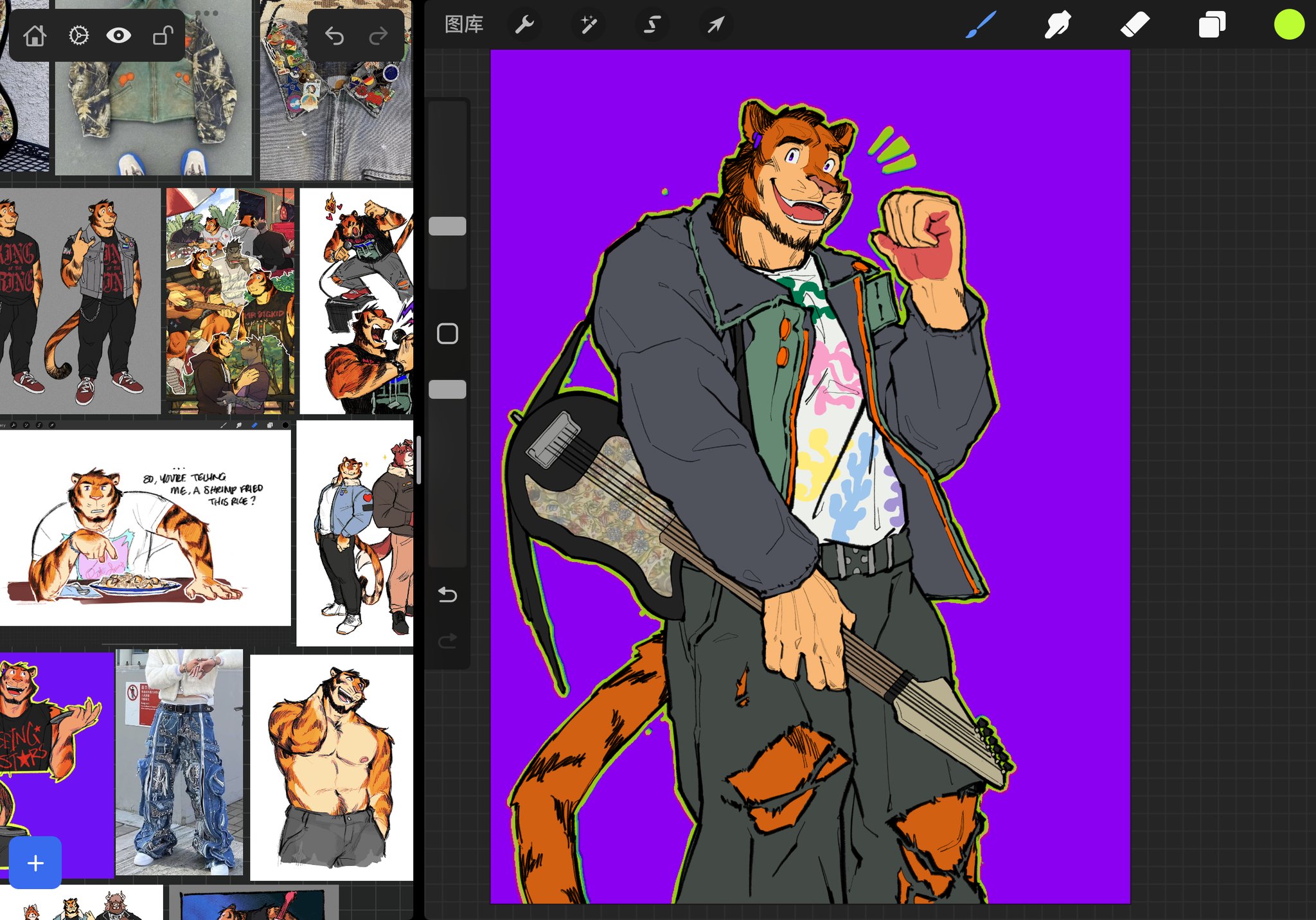The width and height of the screenshot is (1316, 920).
Task: Add new item with blue plus button
Action: click(35, 863)
